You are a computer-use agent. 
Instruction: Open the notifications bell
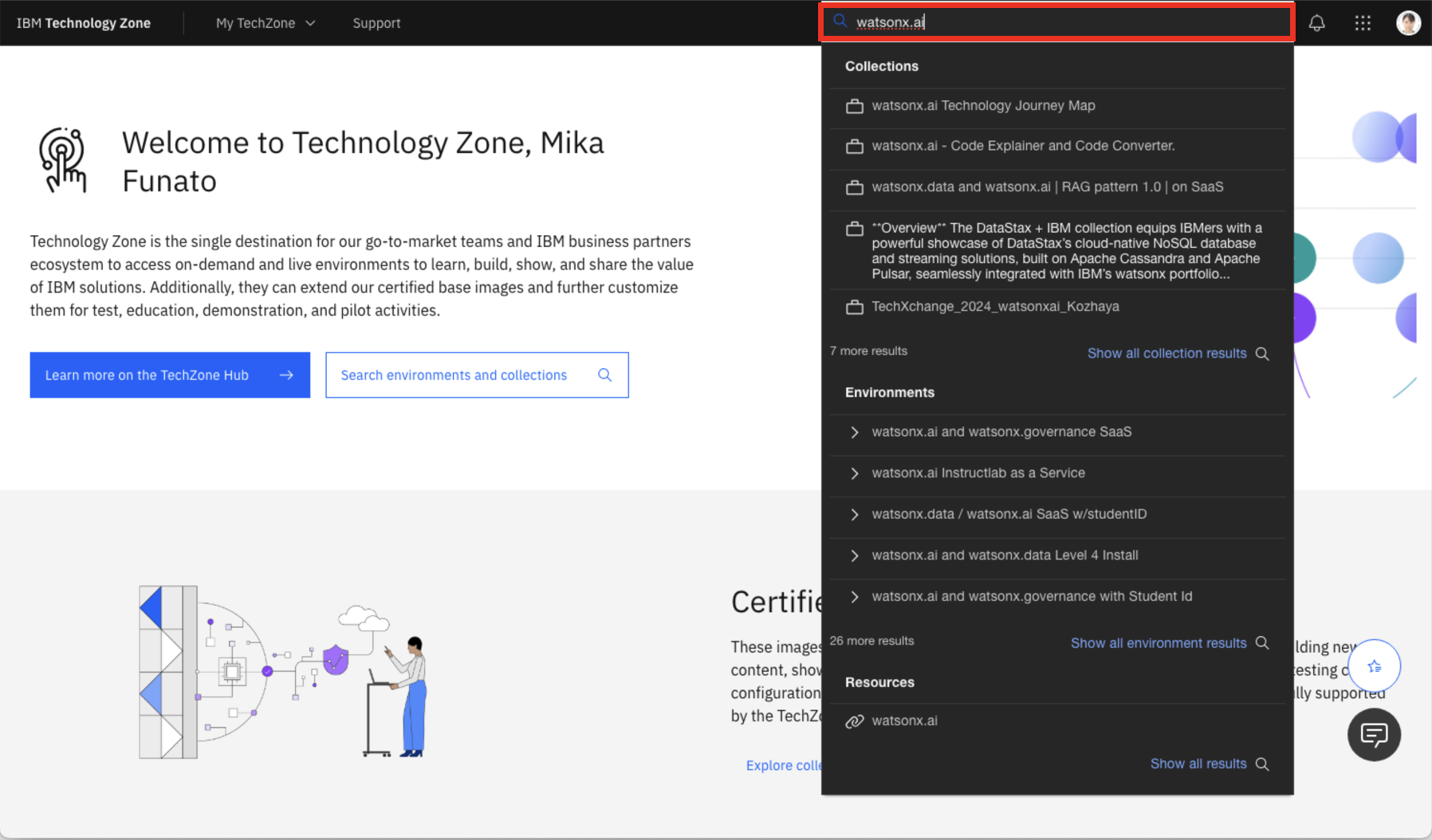(x=1316, y=23)
